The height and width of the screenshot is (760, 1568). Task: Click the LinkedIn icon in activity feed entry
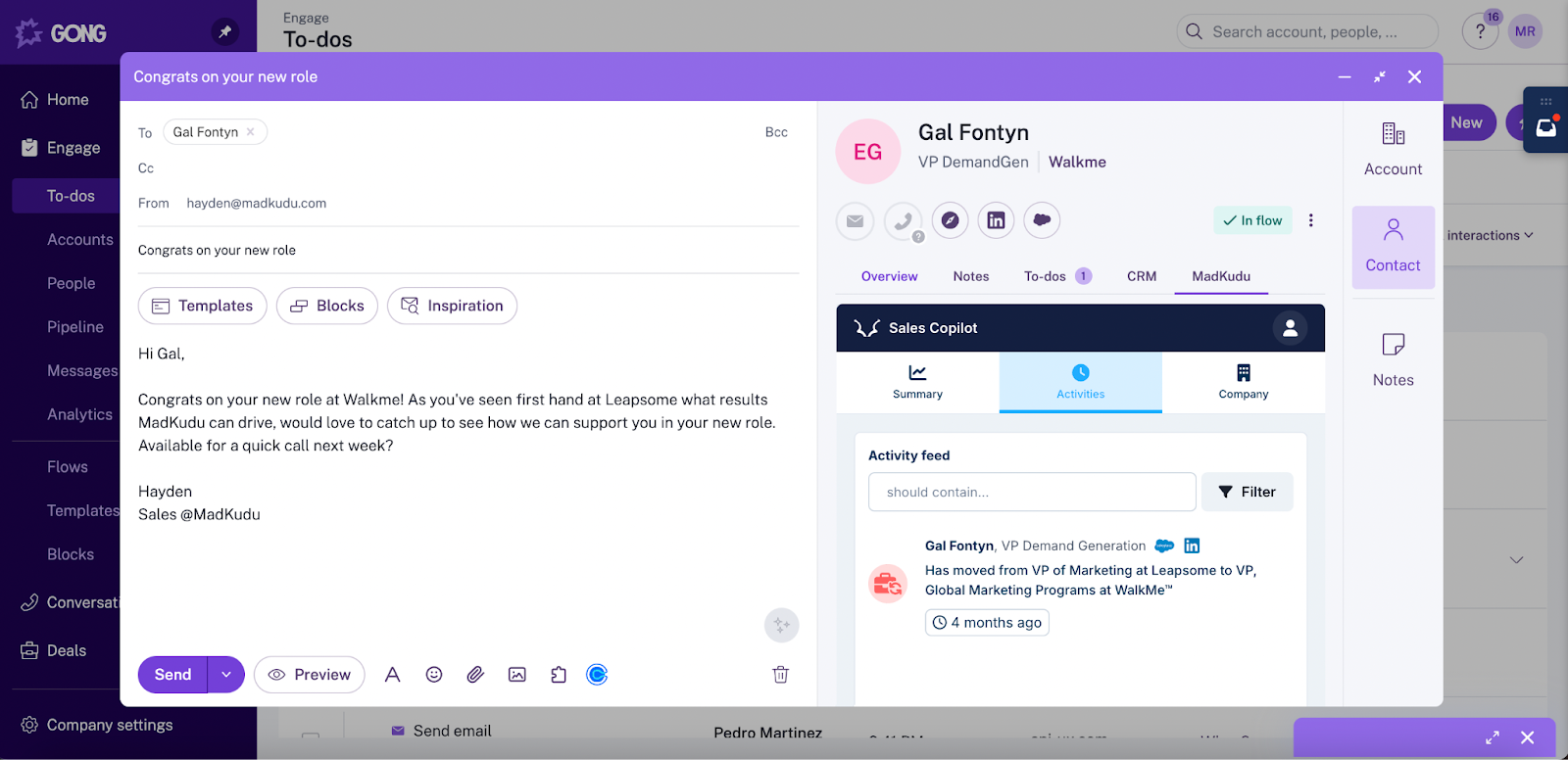coord(1192,546)
